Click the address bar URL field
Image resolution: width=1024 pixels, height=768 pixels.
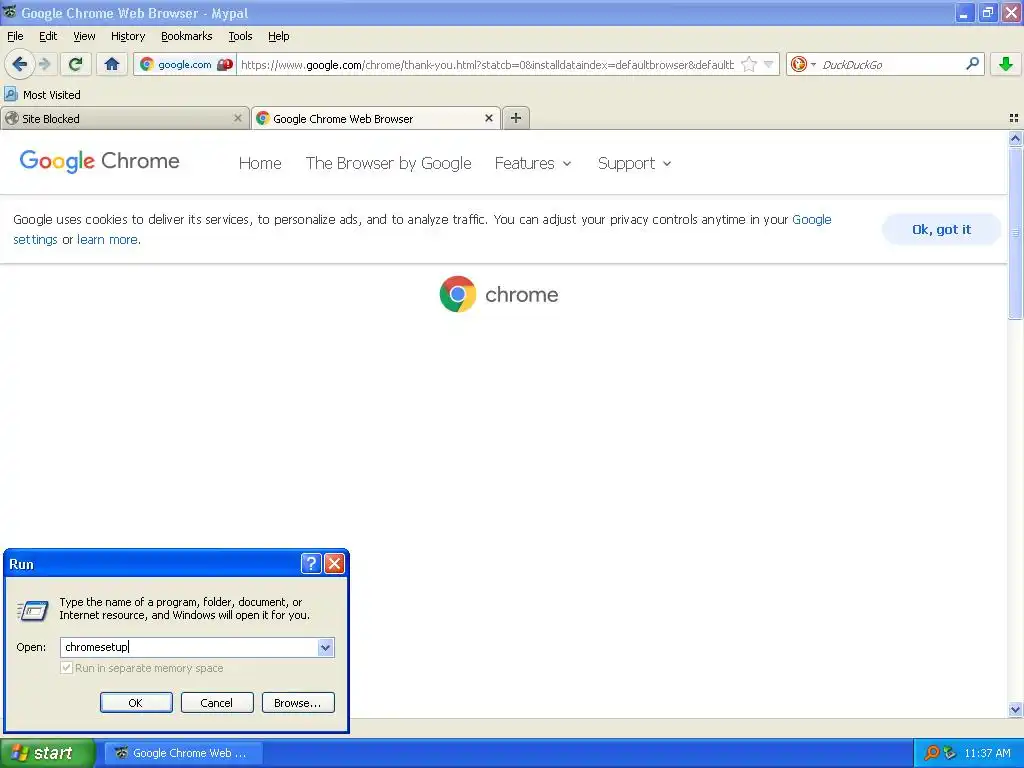(487, 65)
